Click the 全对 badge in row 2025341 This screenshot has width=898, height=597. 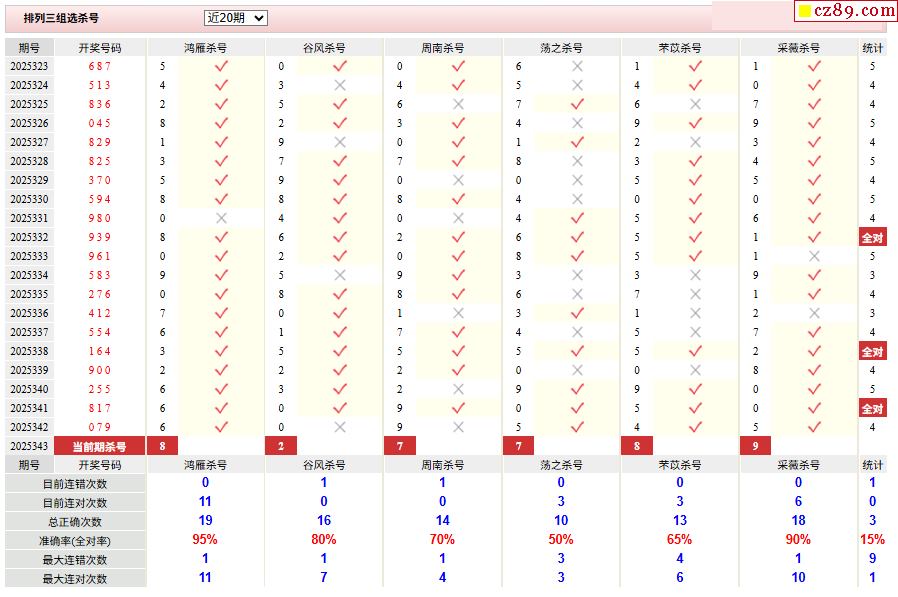872,408
